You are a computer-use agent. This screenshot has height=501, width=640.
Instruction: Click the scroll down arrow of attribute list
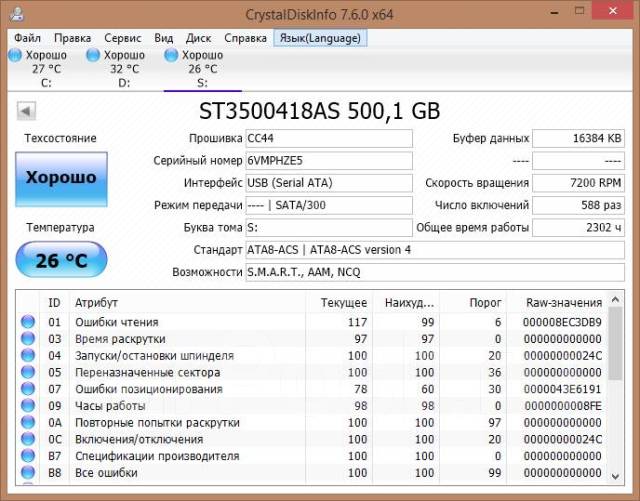(x=616, y=477)
